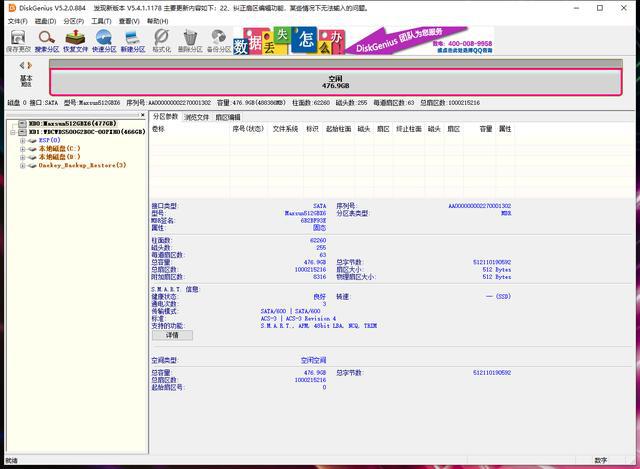Open the 查看(V) menu
This screenshot has height=469, width=640.
[129, 21]
